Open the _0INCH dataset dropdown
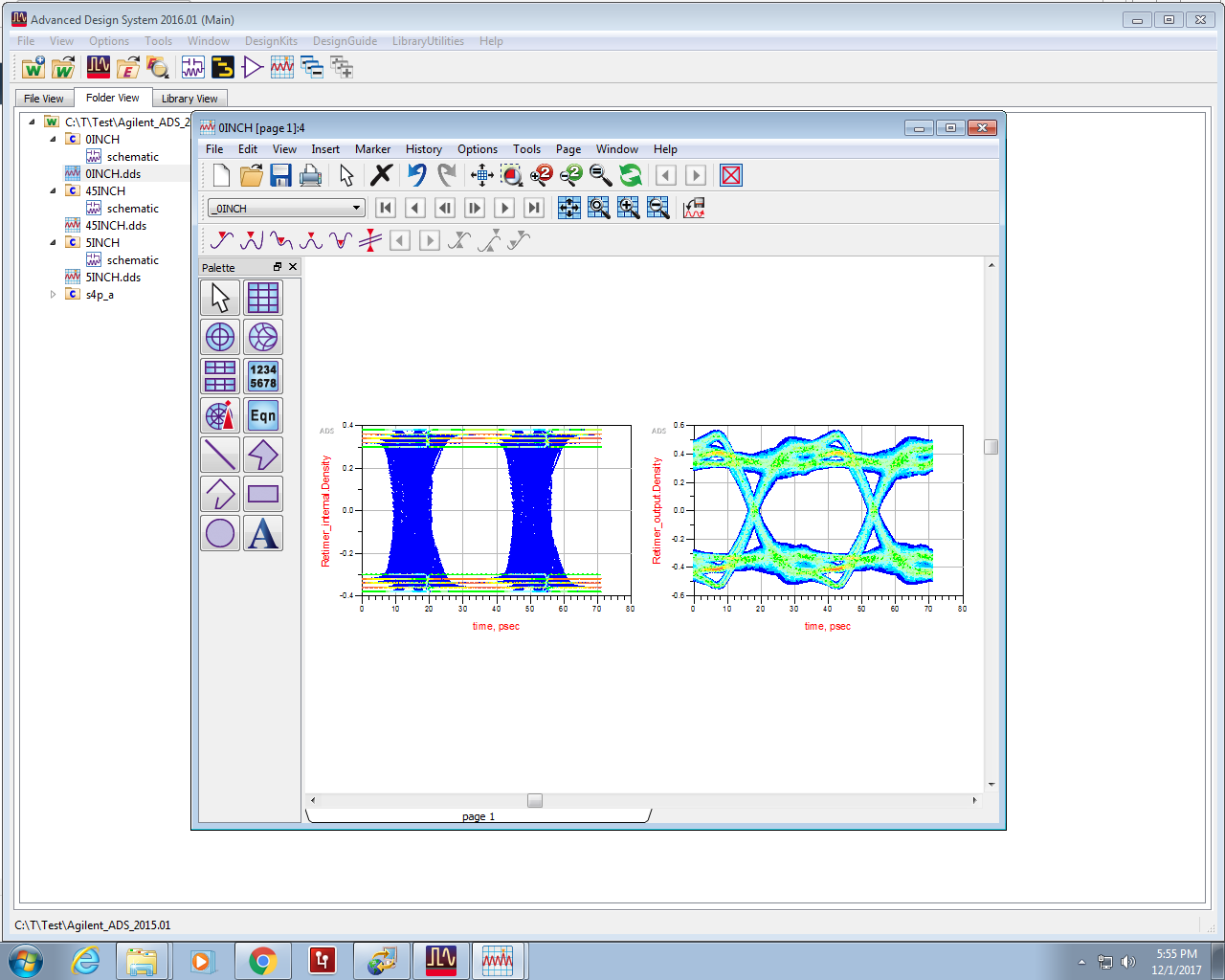The image size is (1225, 980). tap(286, 208)
